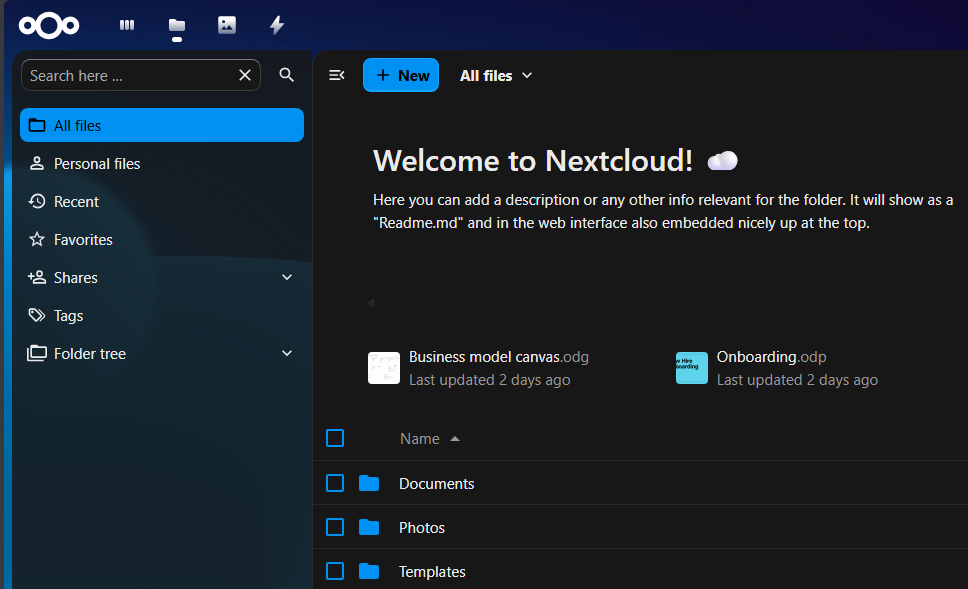Click the Name sort arrow
This screenshot has width=968, height=589.
tap(455, 439)
